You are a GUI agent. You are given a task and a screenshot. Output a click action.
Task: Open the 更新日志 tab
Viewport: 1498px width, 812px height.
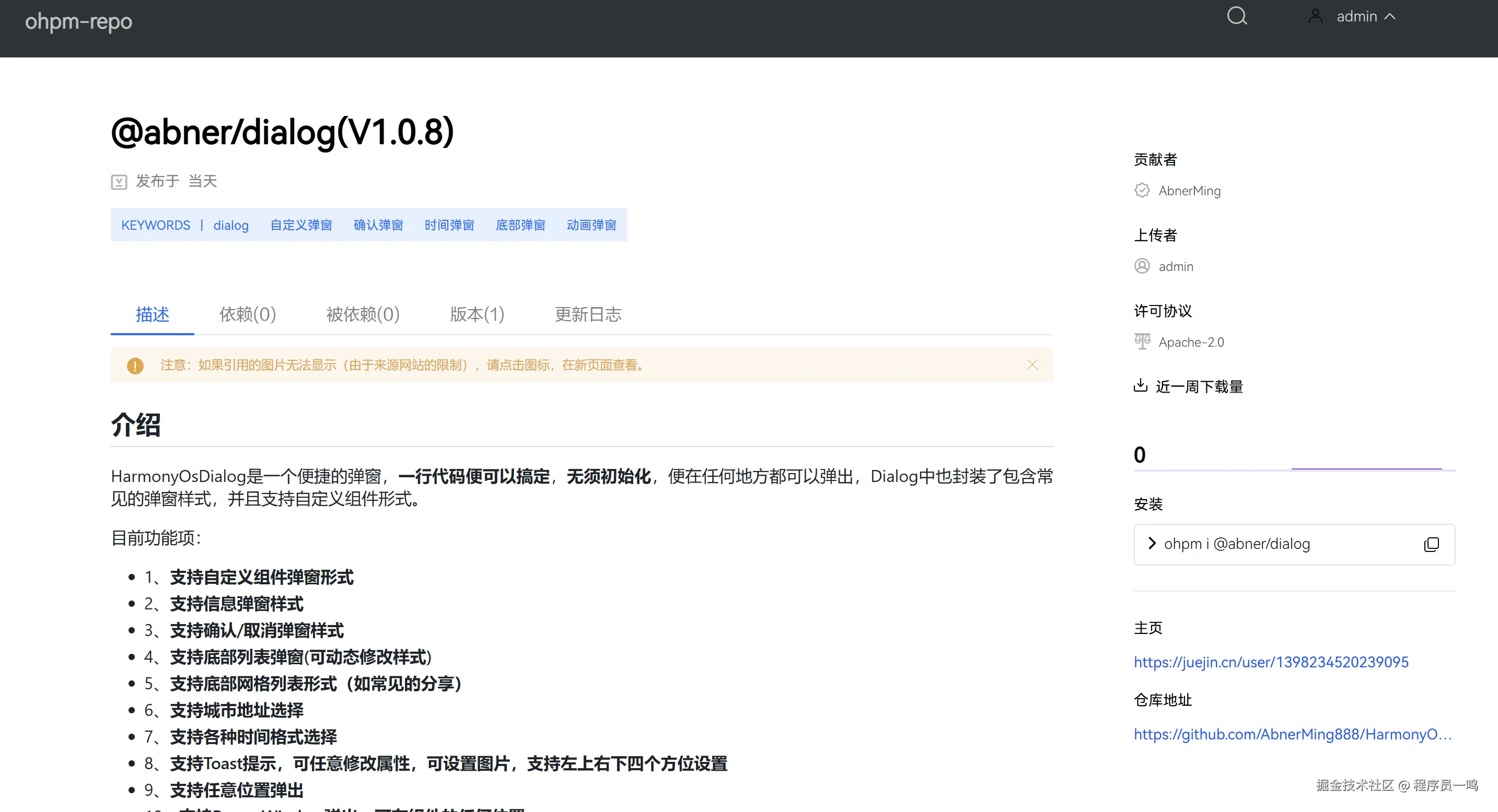tap(588, 314)
